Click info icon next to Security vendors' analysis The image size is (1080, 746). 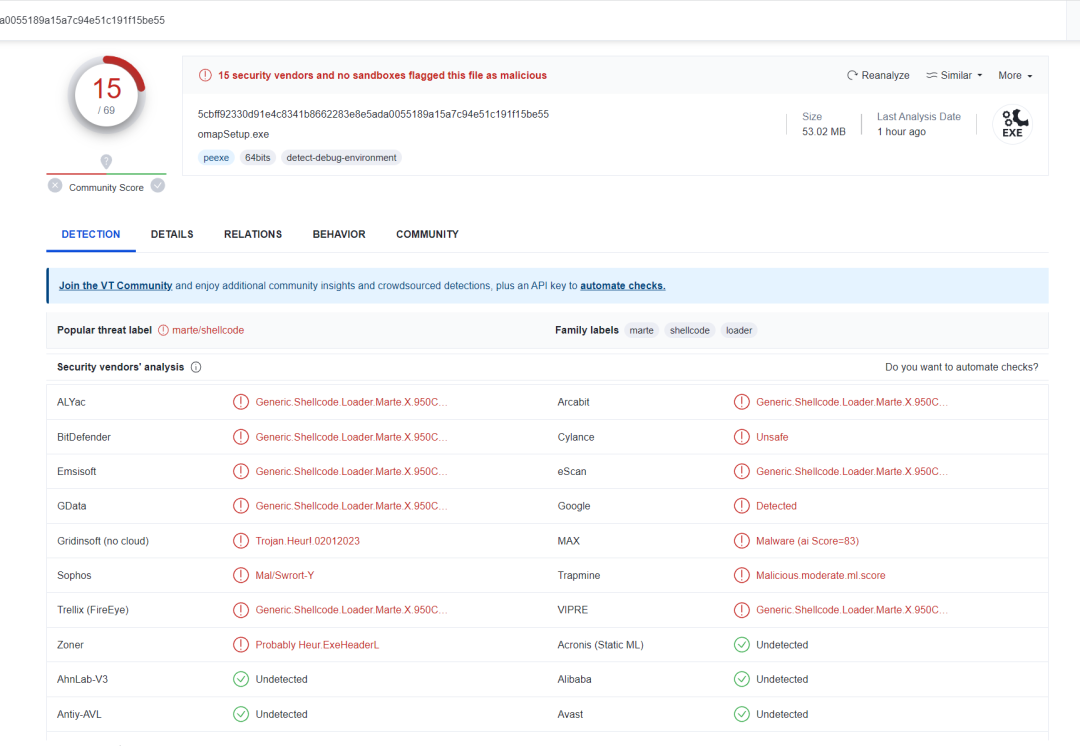[196, 367]
